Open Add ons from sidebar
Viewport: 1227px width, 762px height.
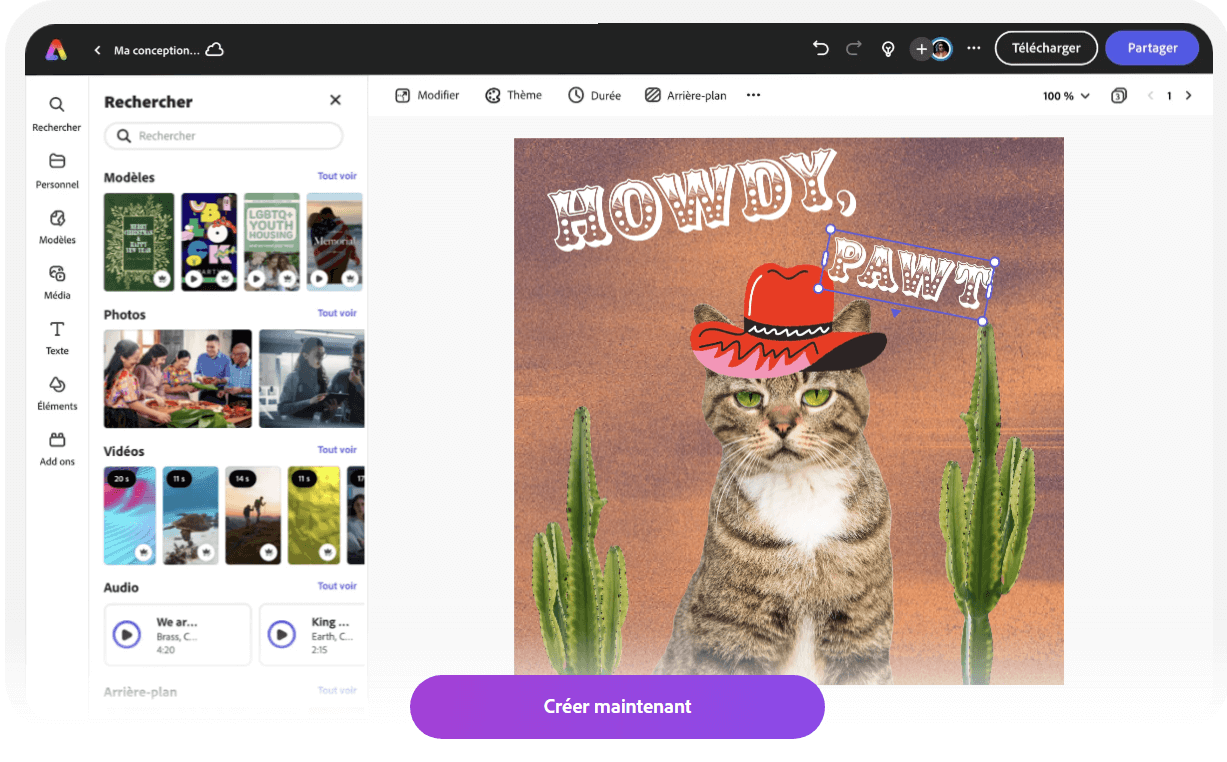[x=57, y=448]
